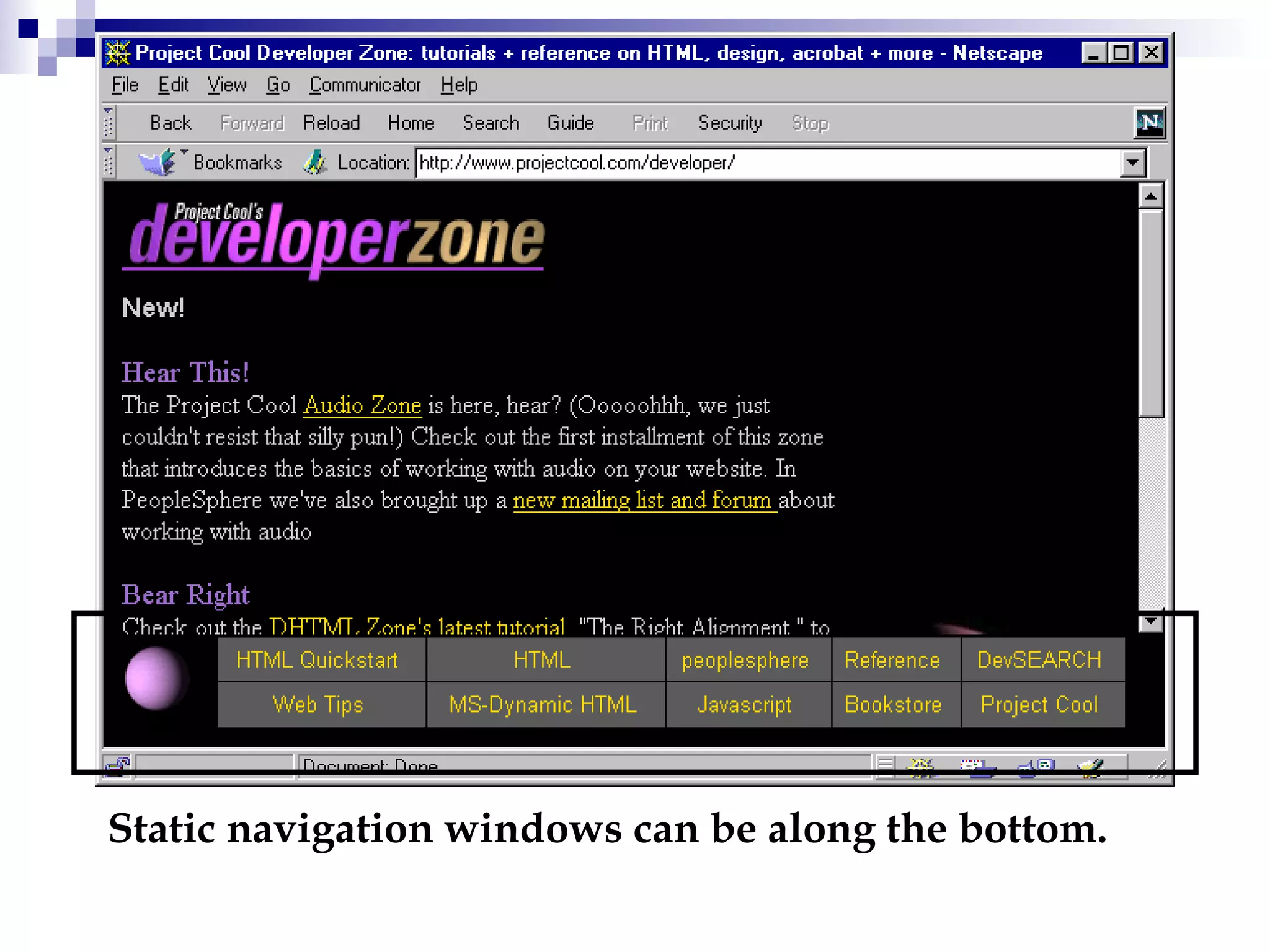Open Web Tips in navigation frame
Image resolution: width=1270 pixels, height=952 pixels.
click(322, 705)
